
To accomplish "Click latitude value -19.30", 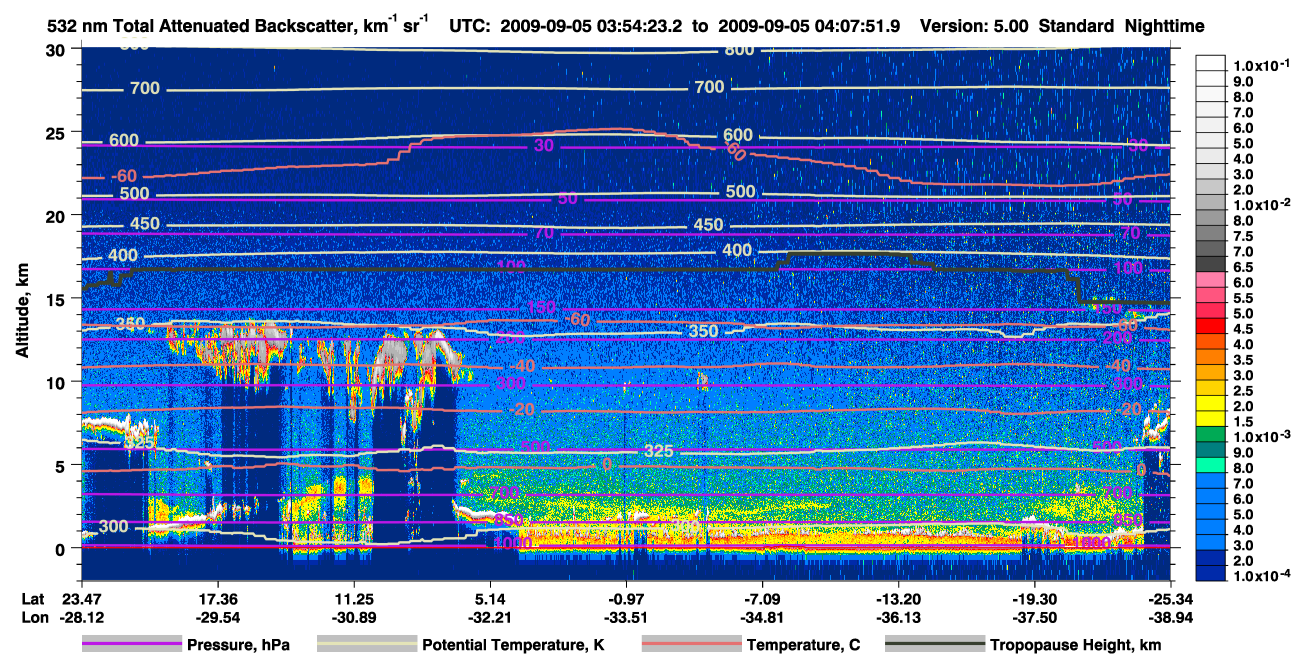I will (x=1035, y=598).
